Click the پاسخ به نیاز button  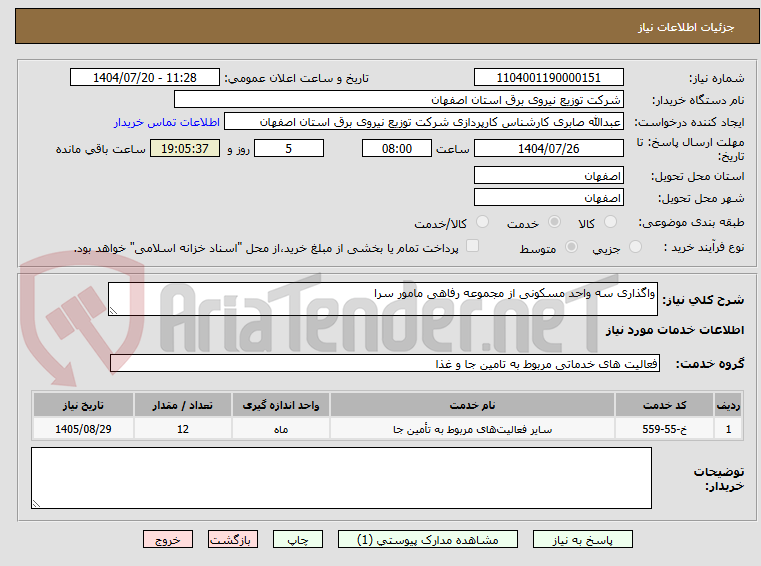click(582, 539)
